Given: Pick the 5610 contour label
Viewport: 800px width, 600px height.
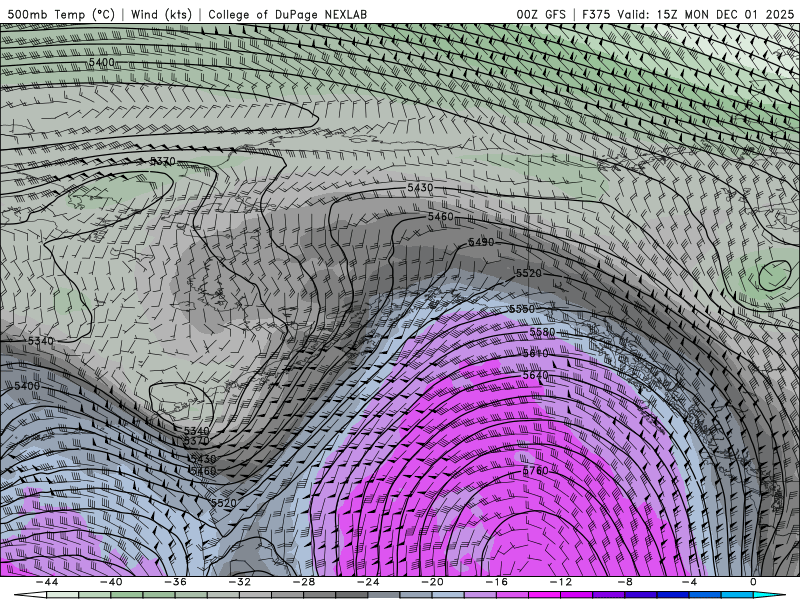Looking at the screenshot, I should (x=535, y=353).
